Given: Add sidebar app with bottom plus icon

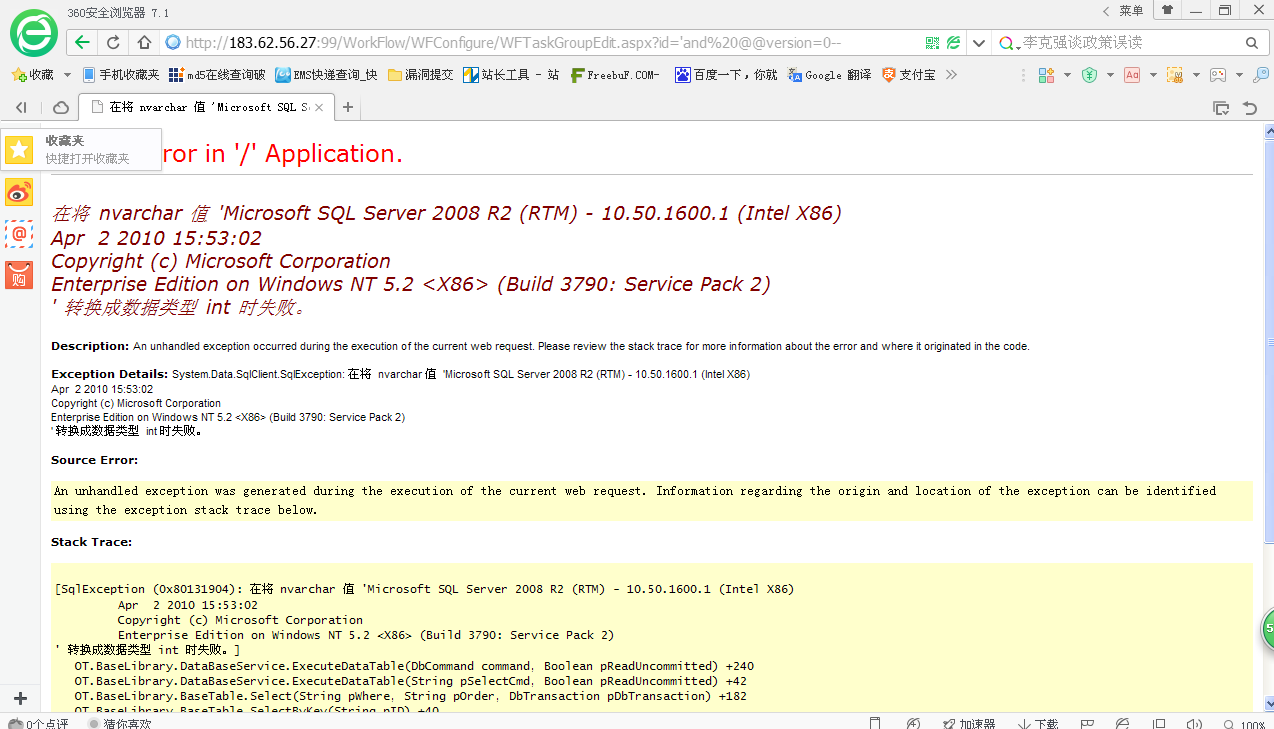Looking at the screenshot, I should [20, 698].
